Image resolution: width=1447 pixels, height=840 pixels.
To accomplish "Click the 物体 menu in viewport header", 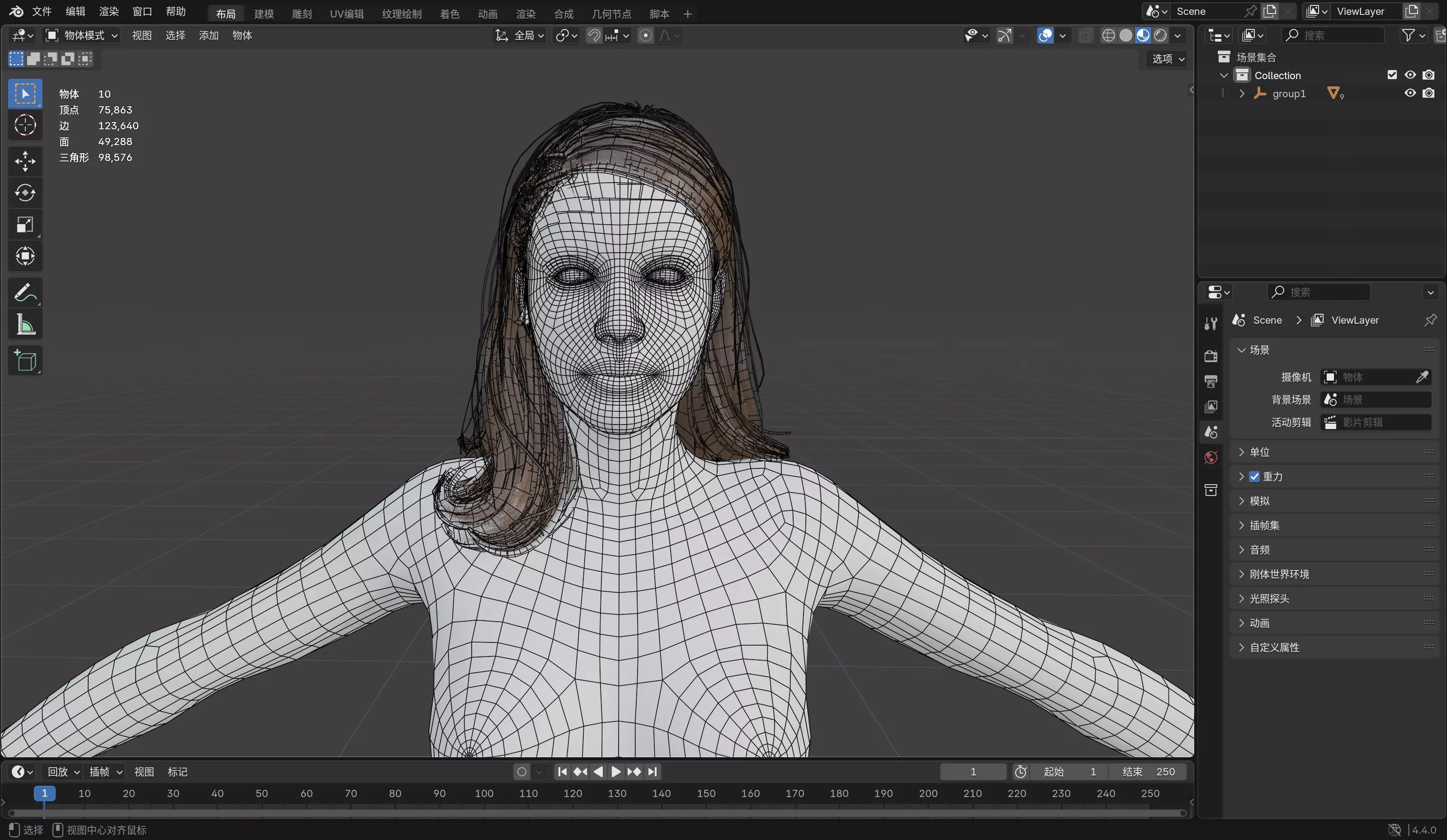I will click(x=242, y=36).
